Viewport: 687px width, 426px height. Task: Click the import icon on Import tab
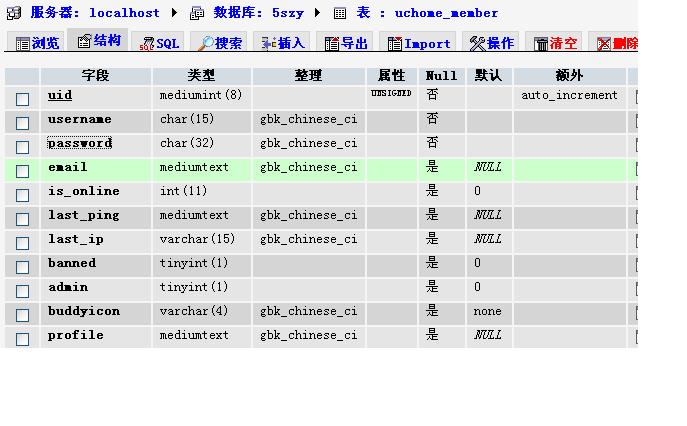coord(395,44)
